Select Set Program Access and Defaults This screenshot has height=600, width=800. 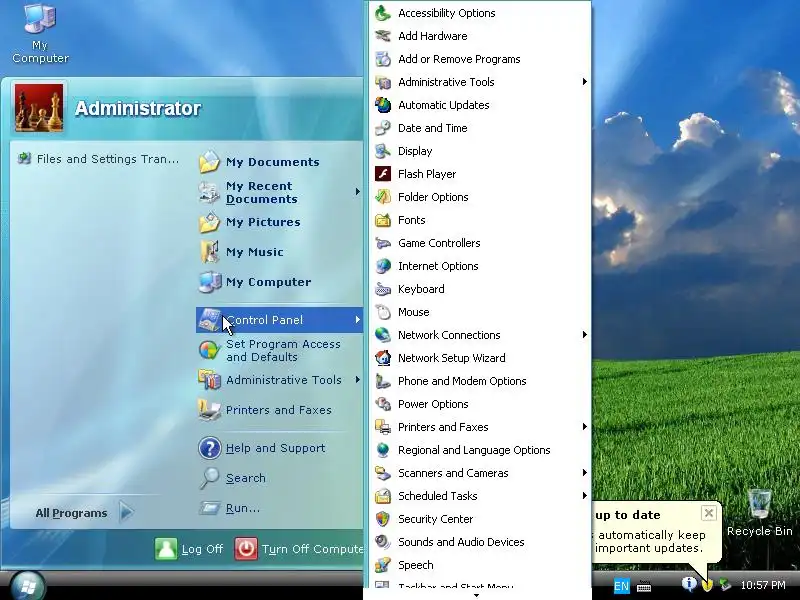click(279, 351)
